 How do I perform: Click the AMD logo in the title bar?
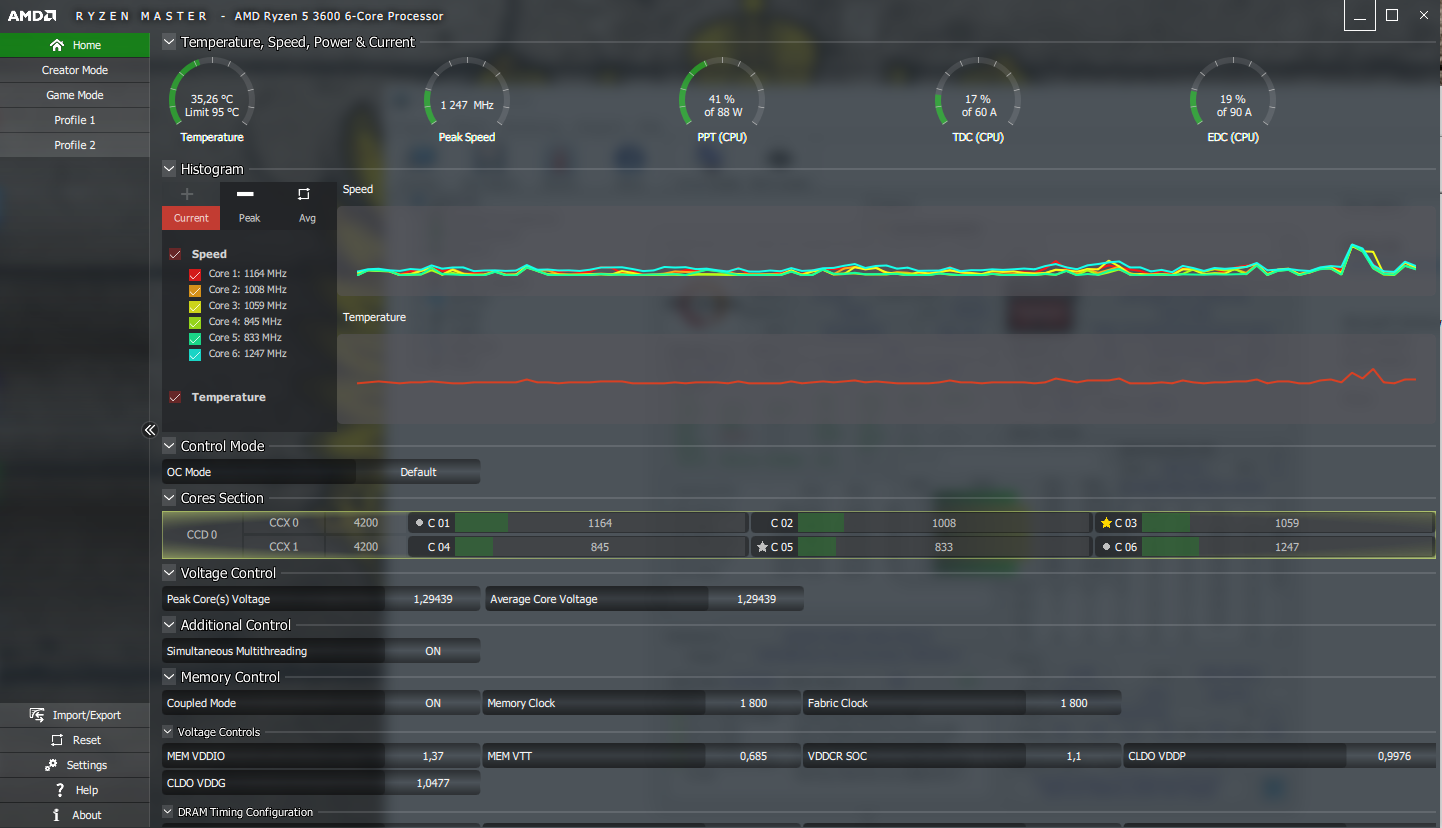pyautogui.click(x=30, y=16)
